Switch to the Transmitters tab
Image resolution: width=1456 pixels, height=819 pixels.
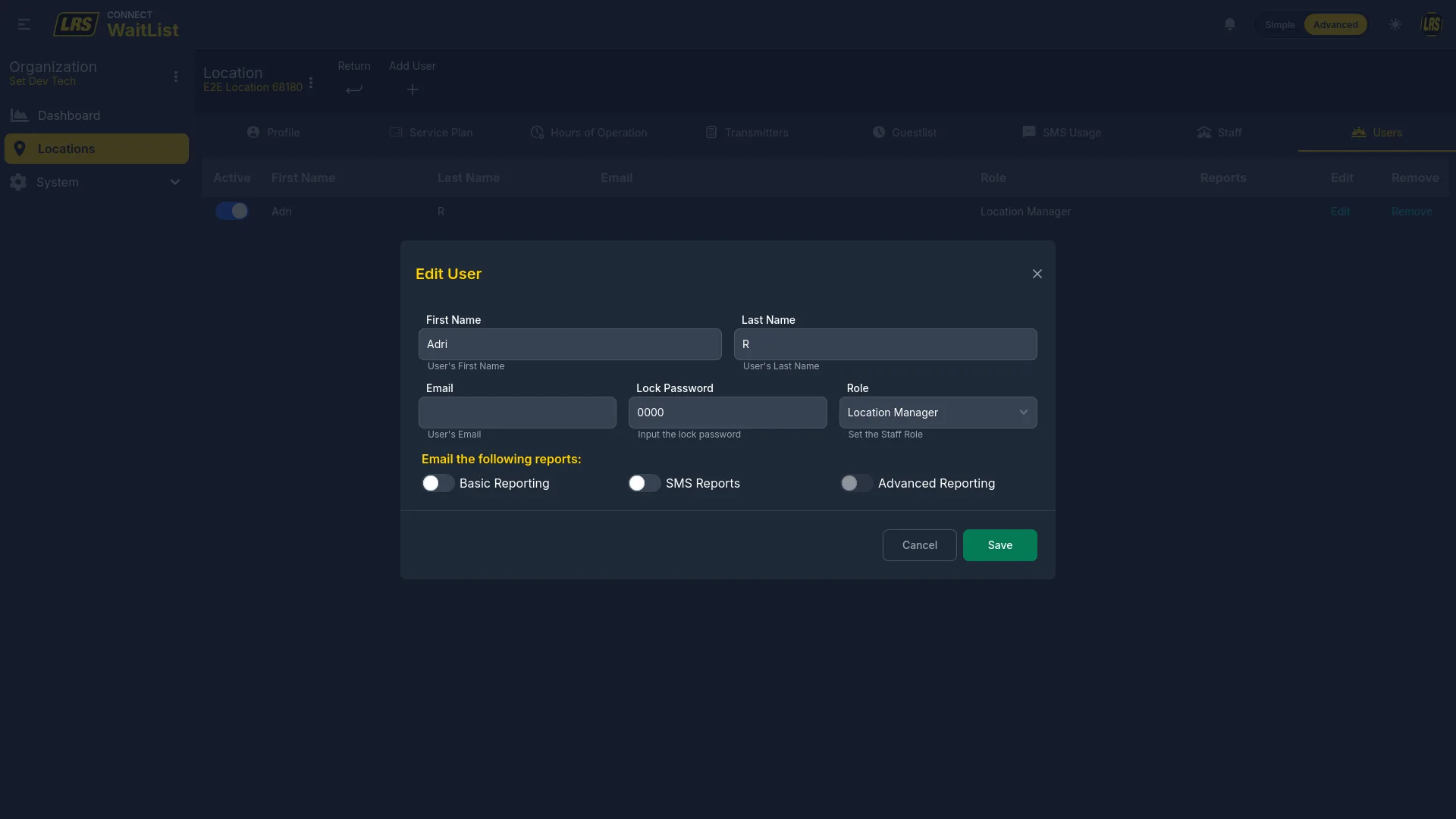(x=747, y=132)
